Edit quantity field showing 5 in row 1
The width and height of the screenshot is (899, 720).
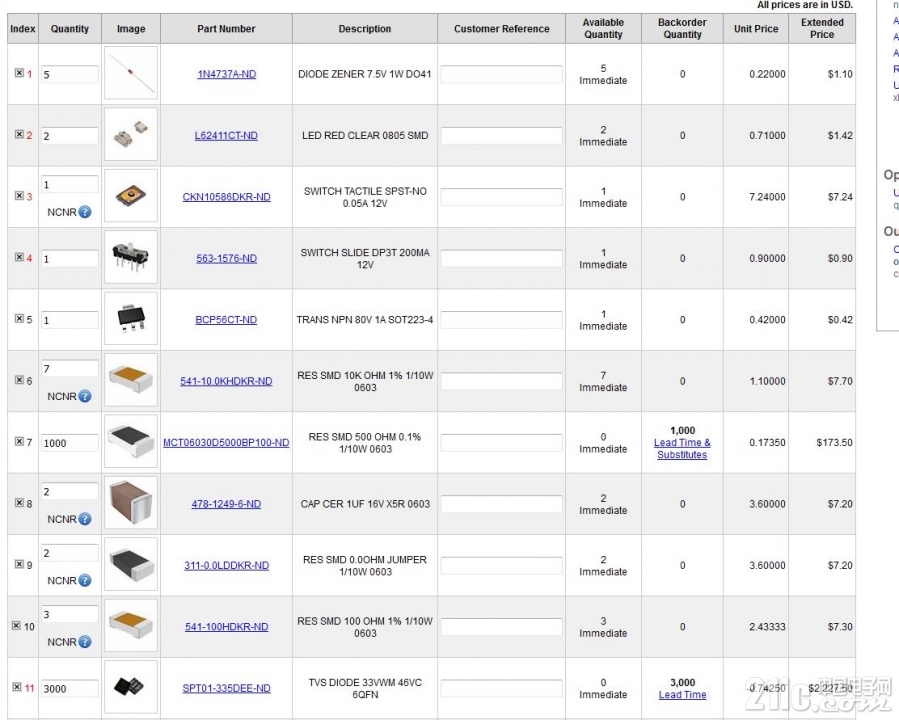click(x=69, y=75)
